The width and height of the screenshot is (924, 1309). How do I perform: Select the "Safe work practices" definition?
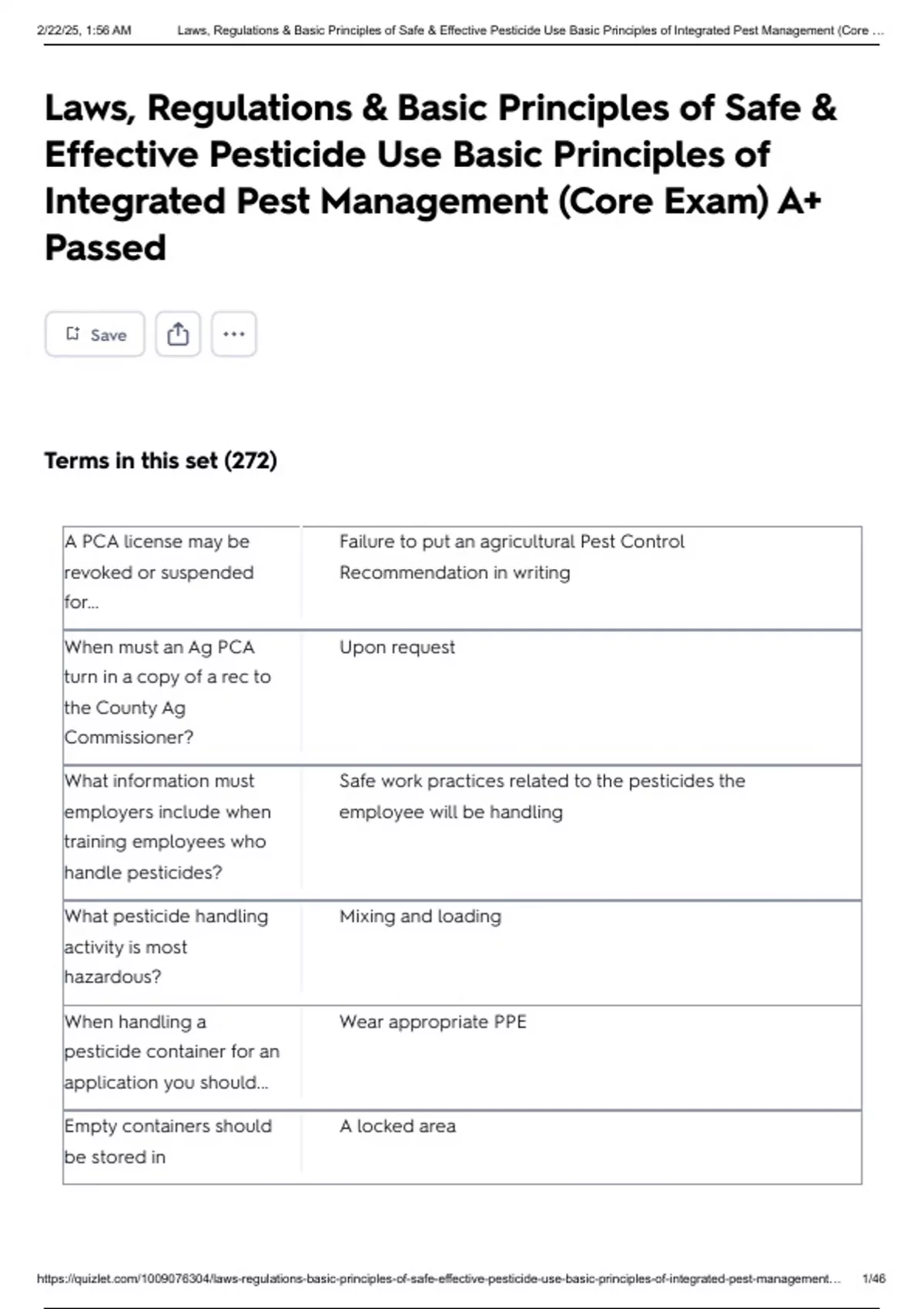[x=541, y=796]
